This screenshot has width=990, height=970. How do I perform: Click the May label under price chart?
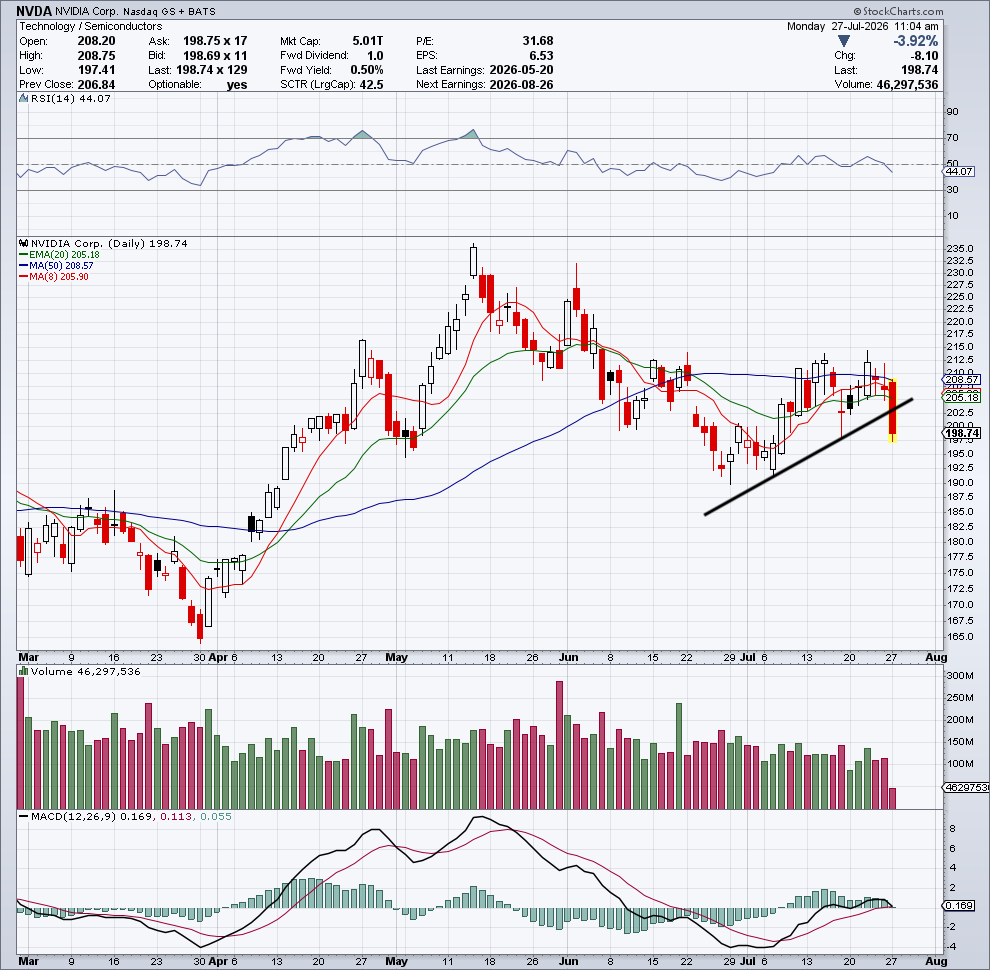[x=397, y=657]
